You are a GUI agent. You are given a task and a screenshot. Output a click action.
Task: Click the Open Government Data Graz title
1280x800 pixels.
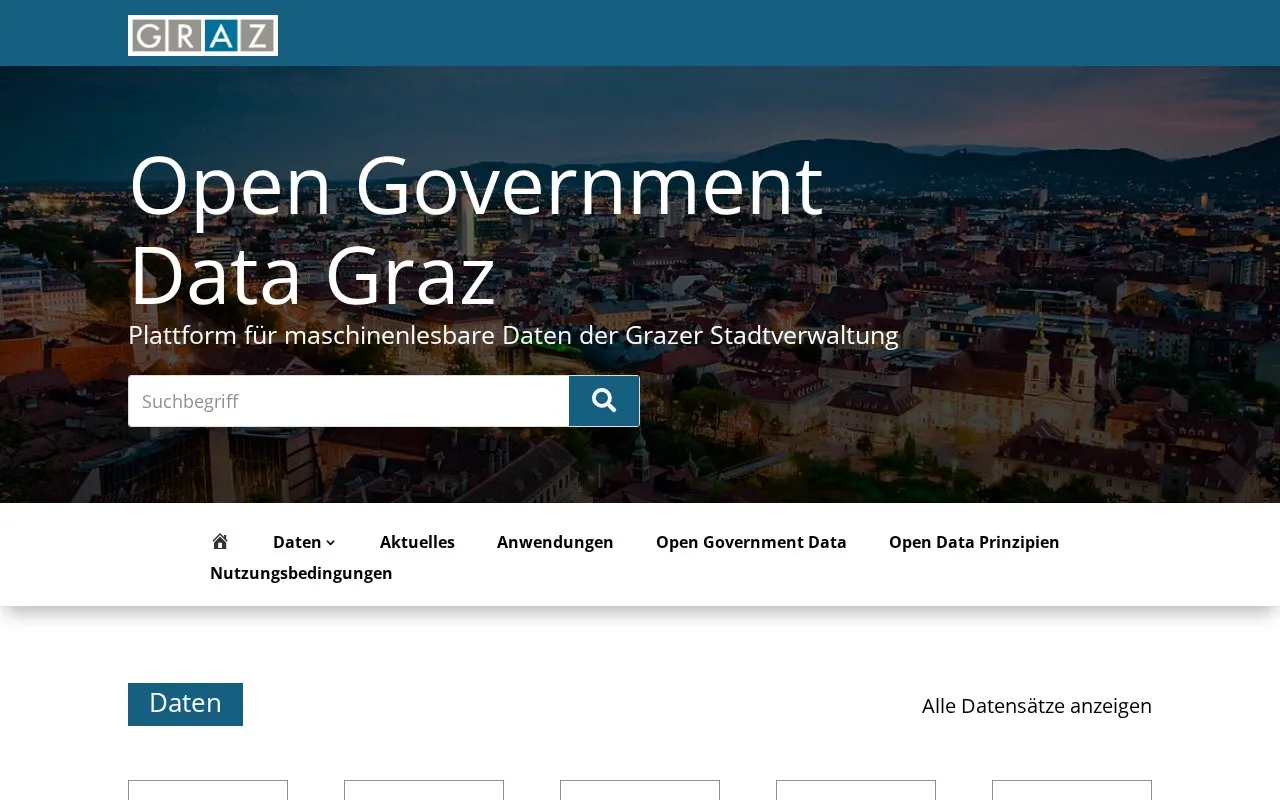point(476,229)
